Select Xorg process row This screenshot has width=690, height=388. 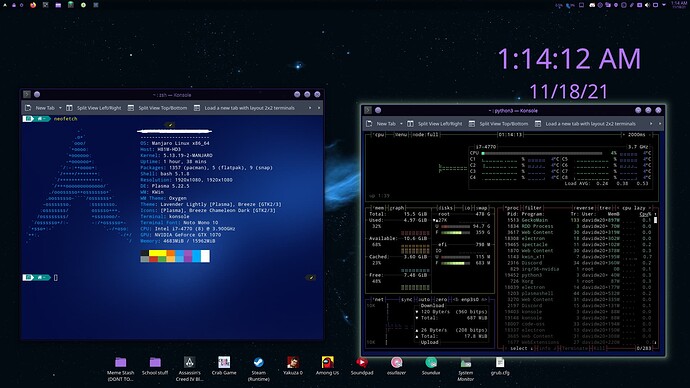click(579, 281)
